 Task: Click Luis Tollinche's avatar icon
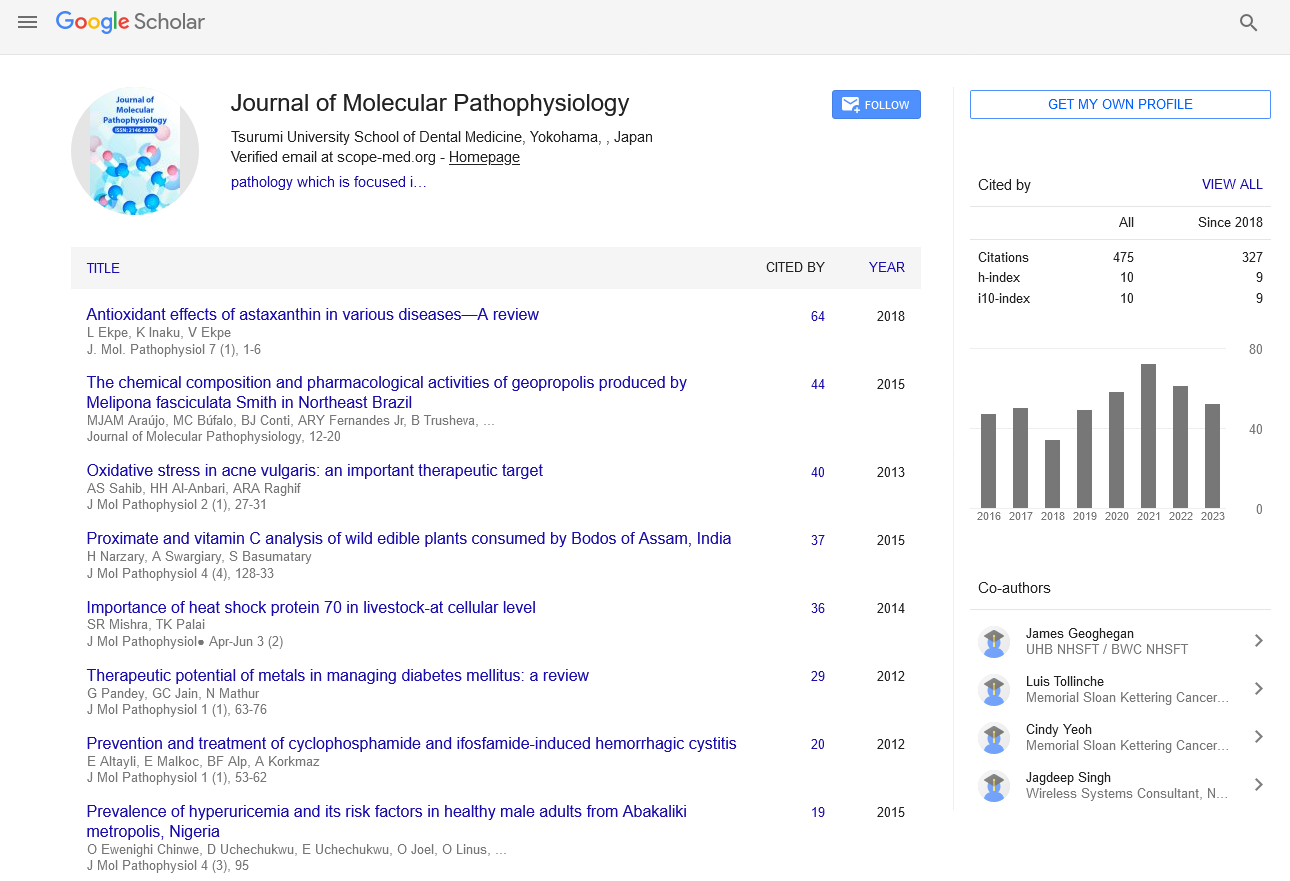(994, 690)
